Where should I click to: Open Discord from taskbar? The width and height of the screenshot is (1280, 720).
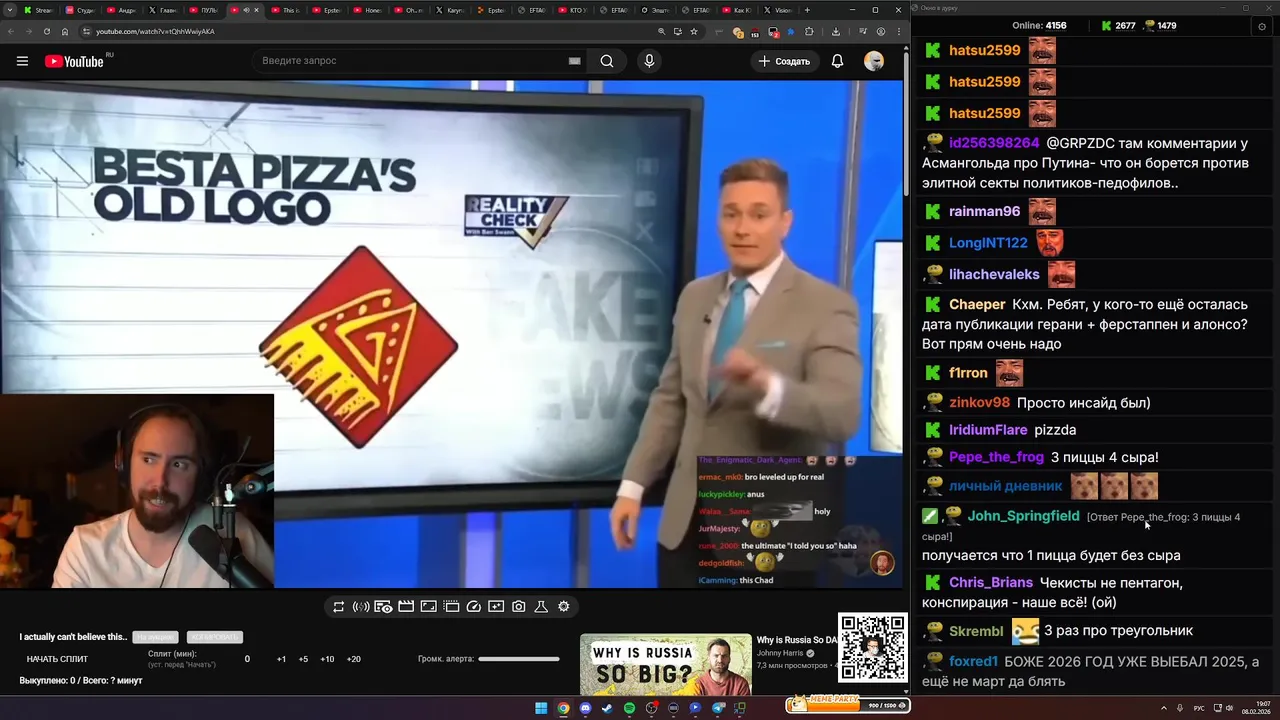click(585, 708)
